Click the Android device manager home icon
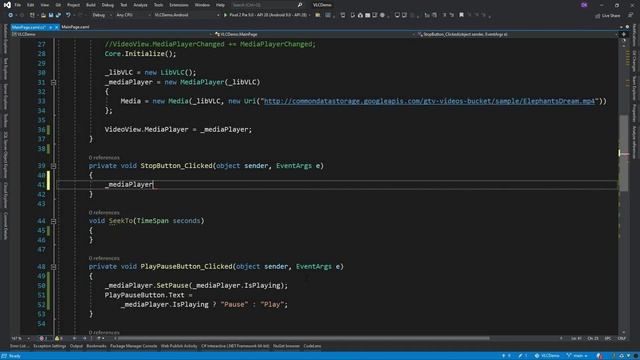The image size is (640, 360). click(x=360, y=15)
